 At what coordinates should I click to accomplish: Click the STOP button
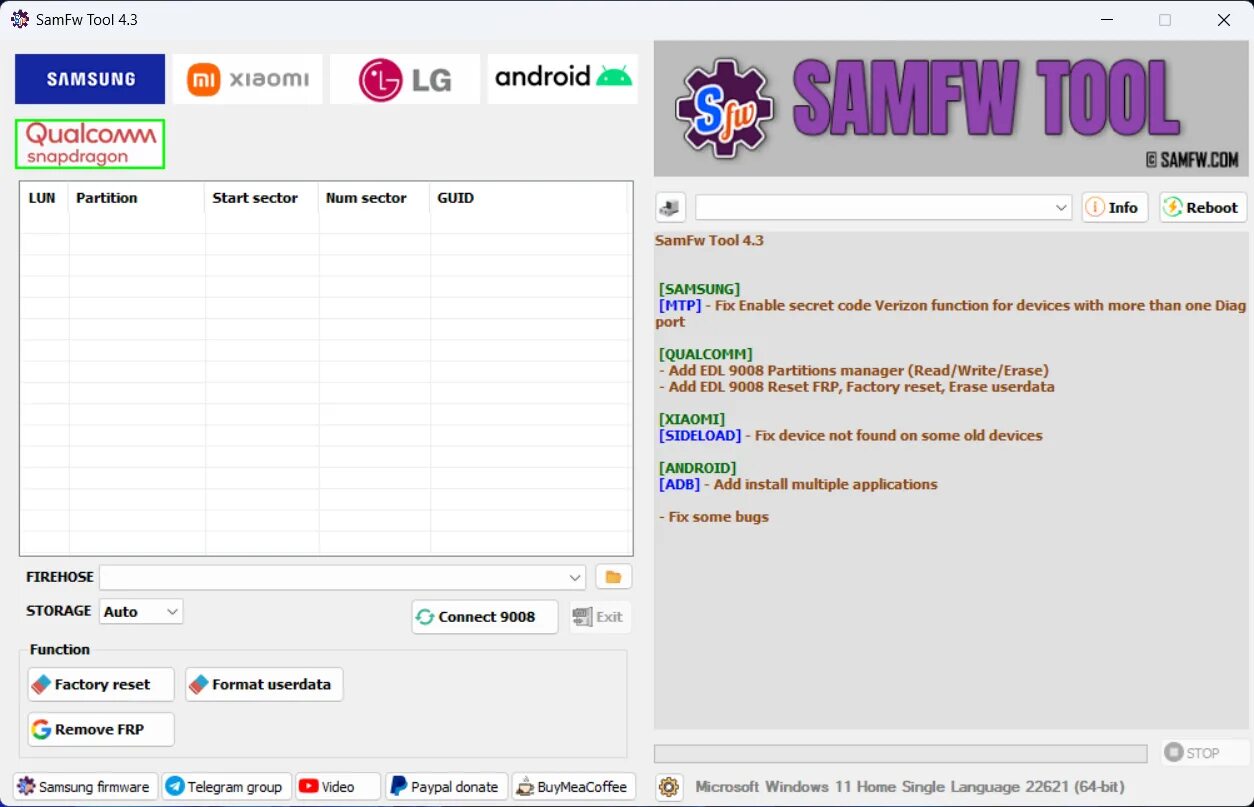pyautogui.click(x=1205, y=753)
